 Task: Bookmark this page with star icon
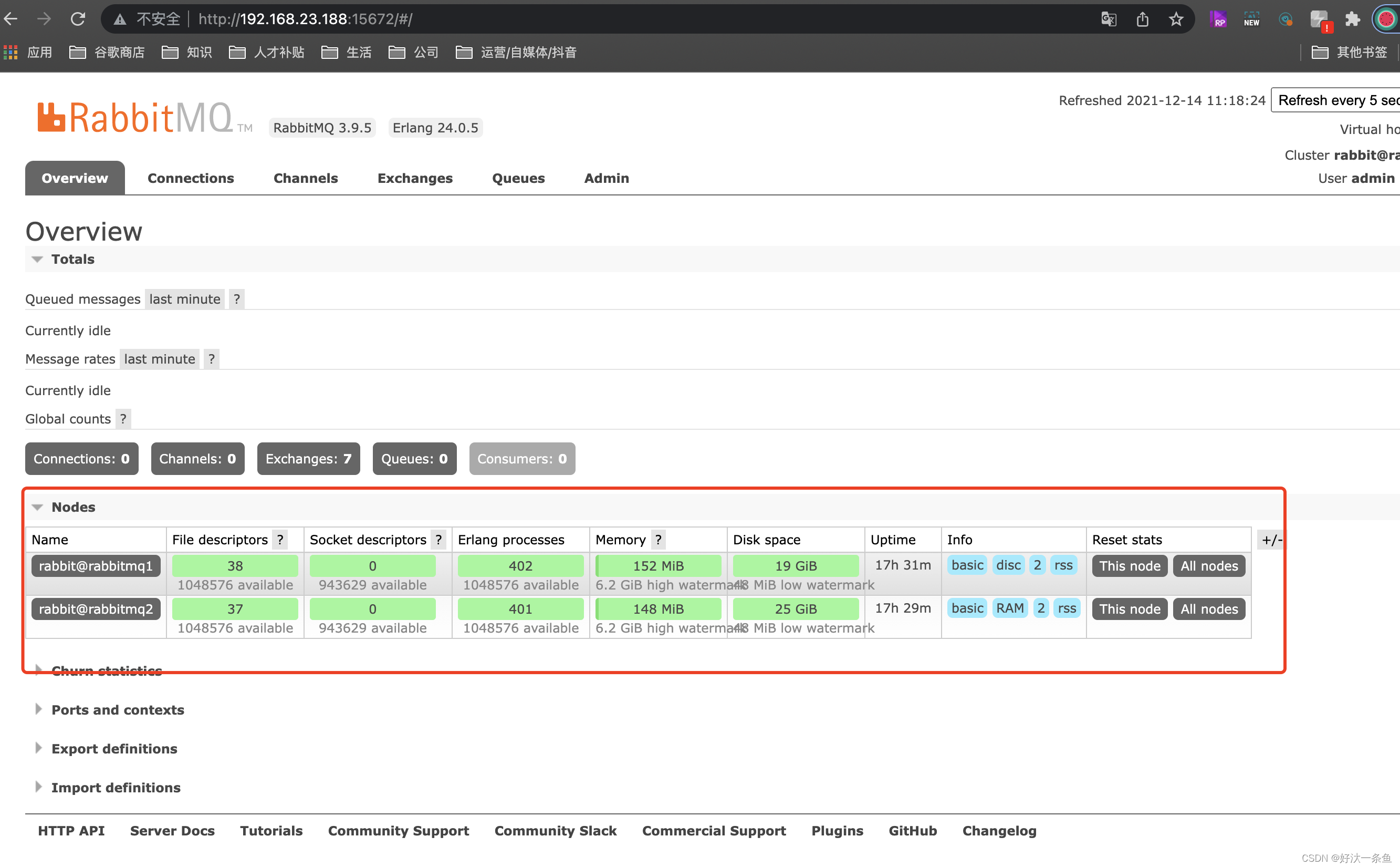tap(1176, 19)
